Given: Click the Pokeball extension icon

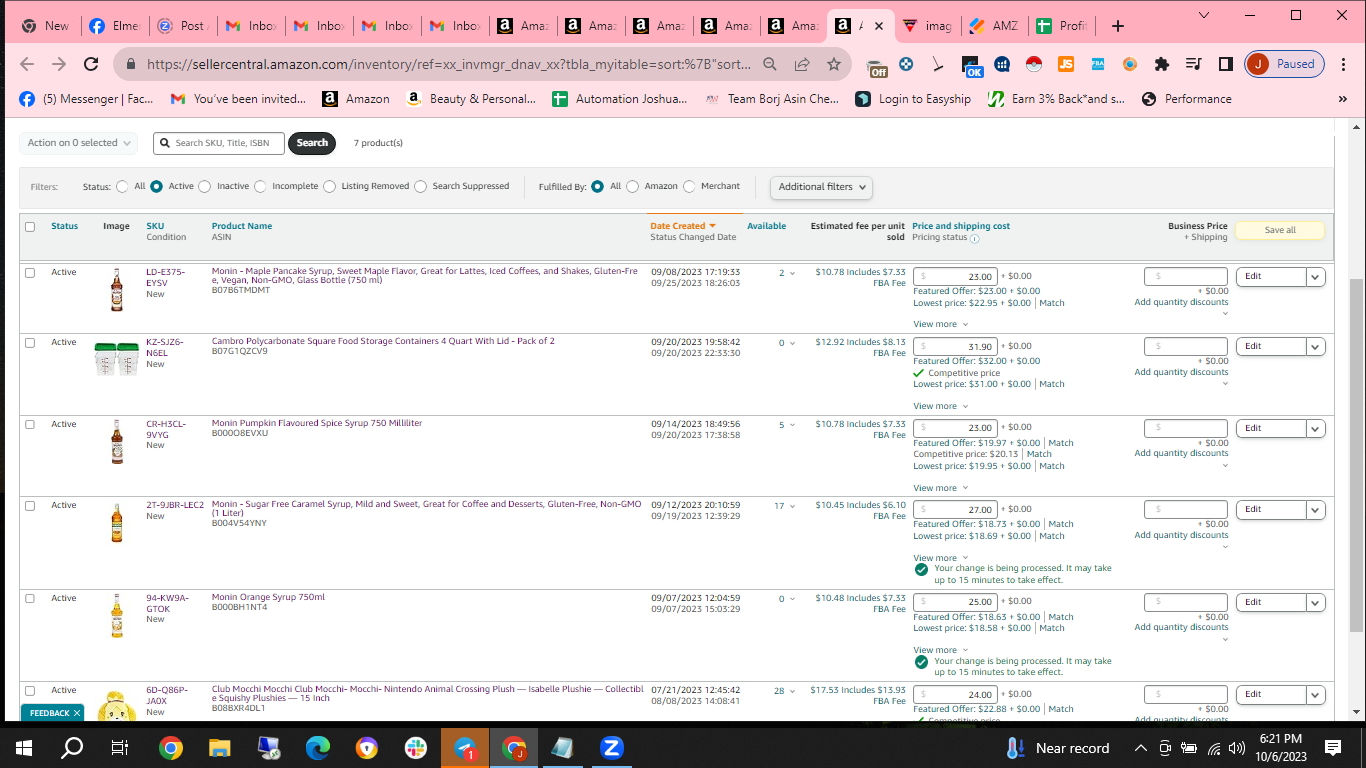Looking at the screenshot, I should click(x=1034, y=64).
